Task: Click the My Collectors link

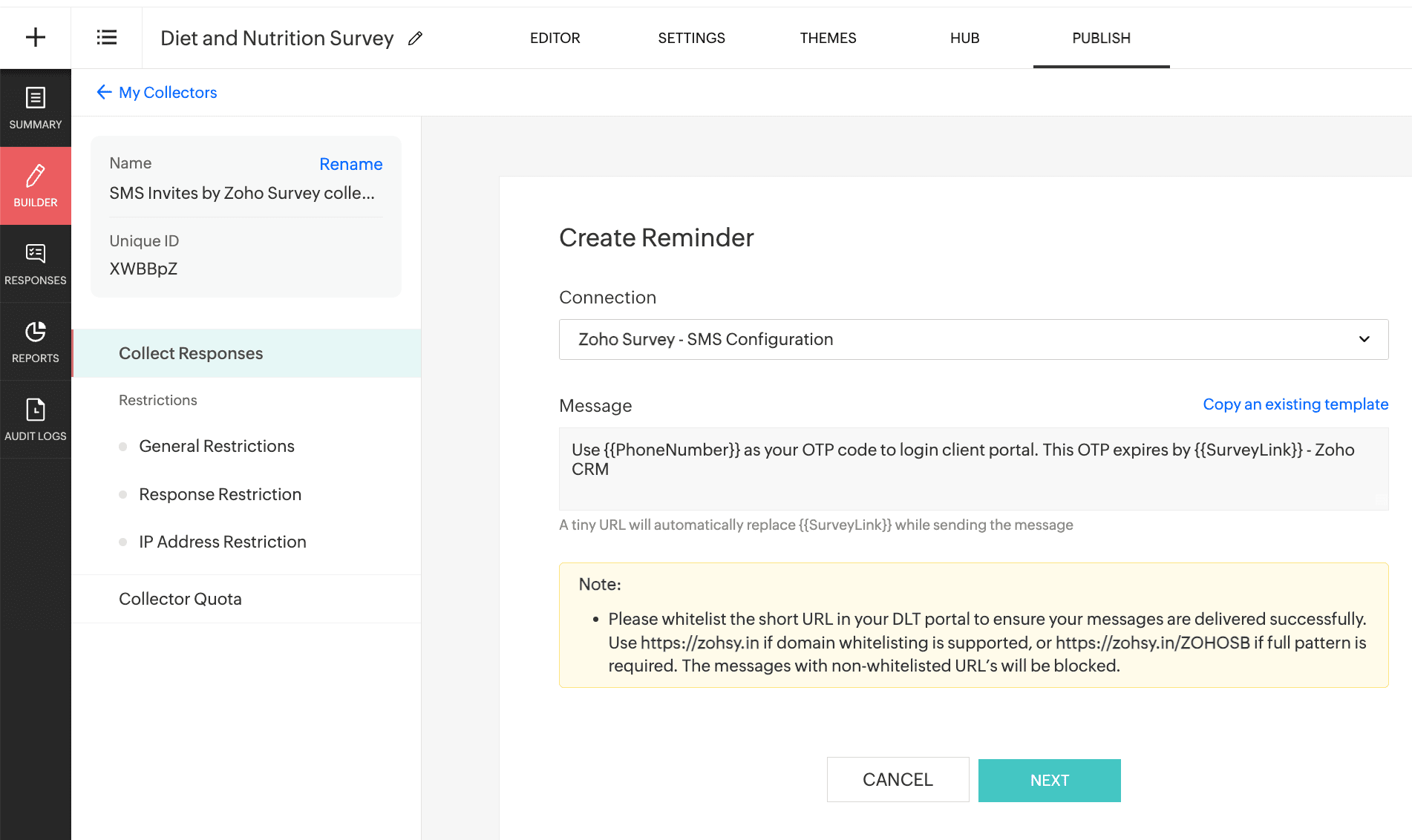Action: 168,92
